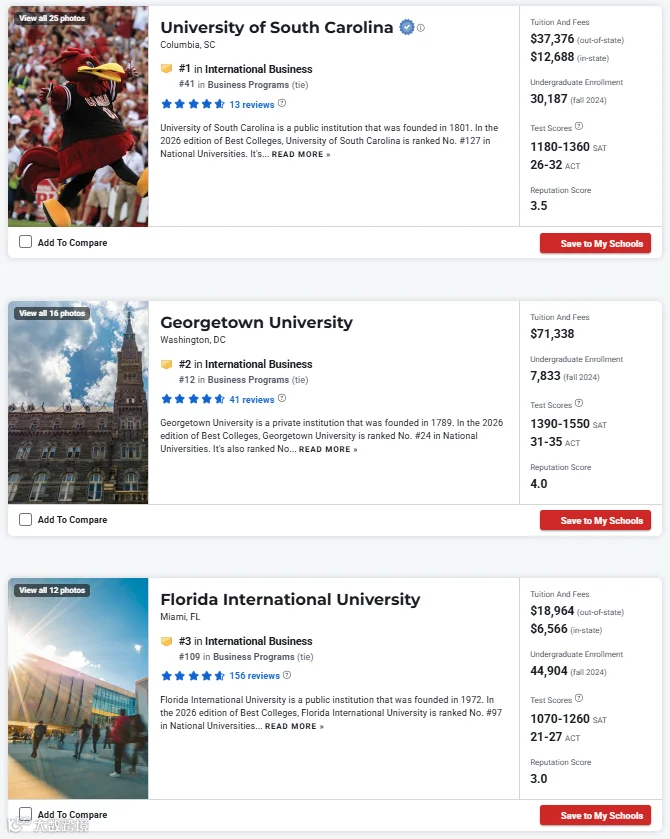Expand READ MORE for Florida International University
The image size is (670, 839).
pos(294,726)
